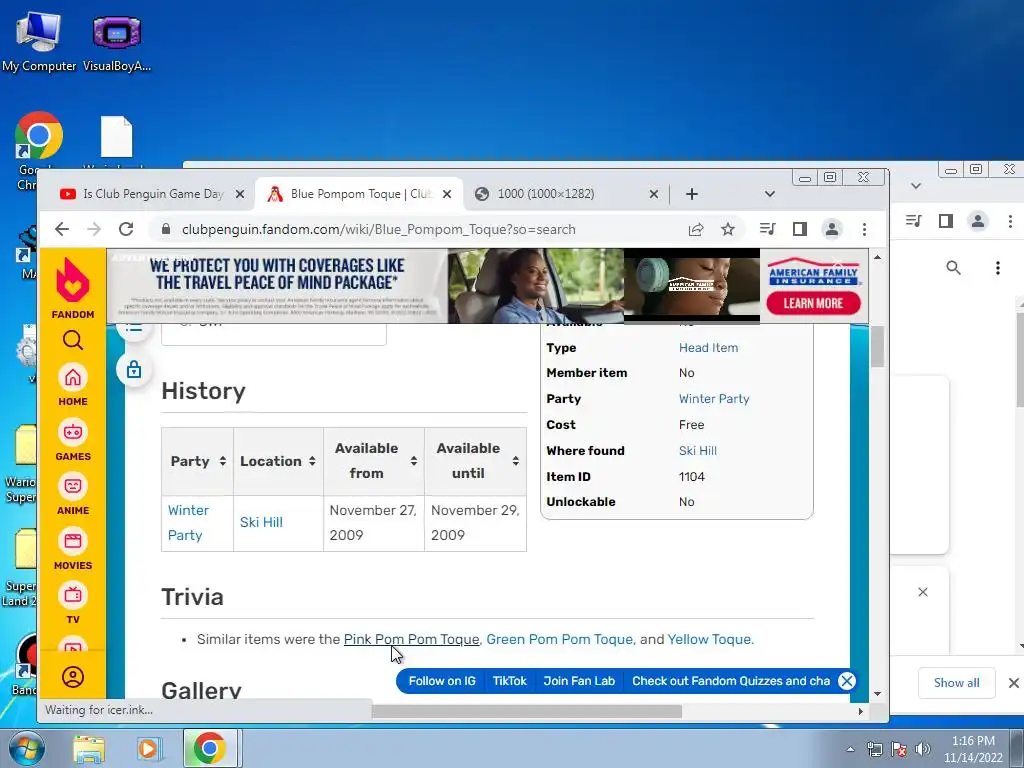Open the Green Pom Pom Toque link

(x=560, y=639)
